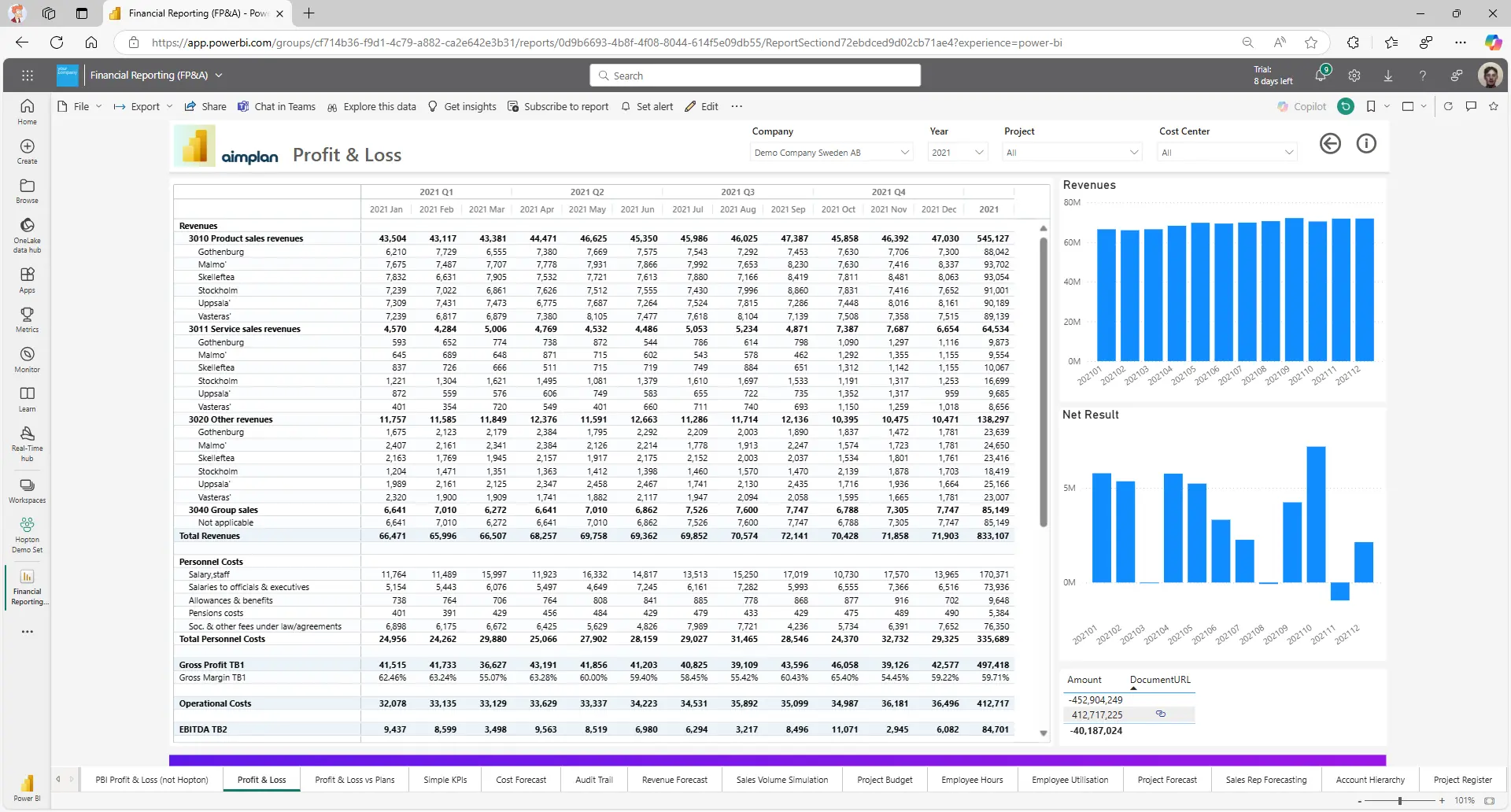
Task: Expand bookmark options chevron
Action: coord(1387,106)
